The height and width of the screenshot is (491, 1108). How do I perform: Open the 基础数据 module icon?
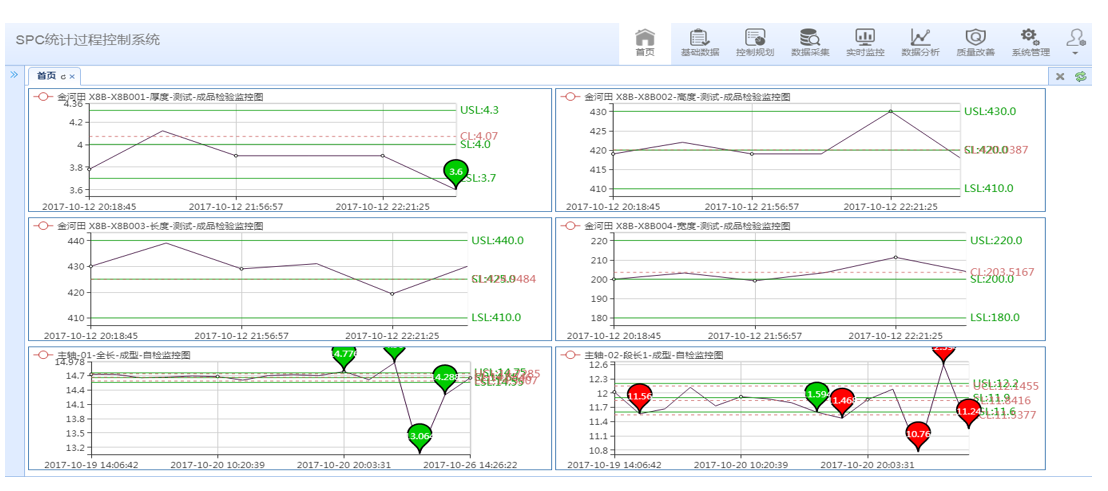[699, 42]
